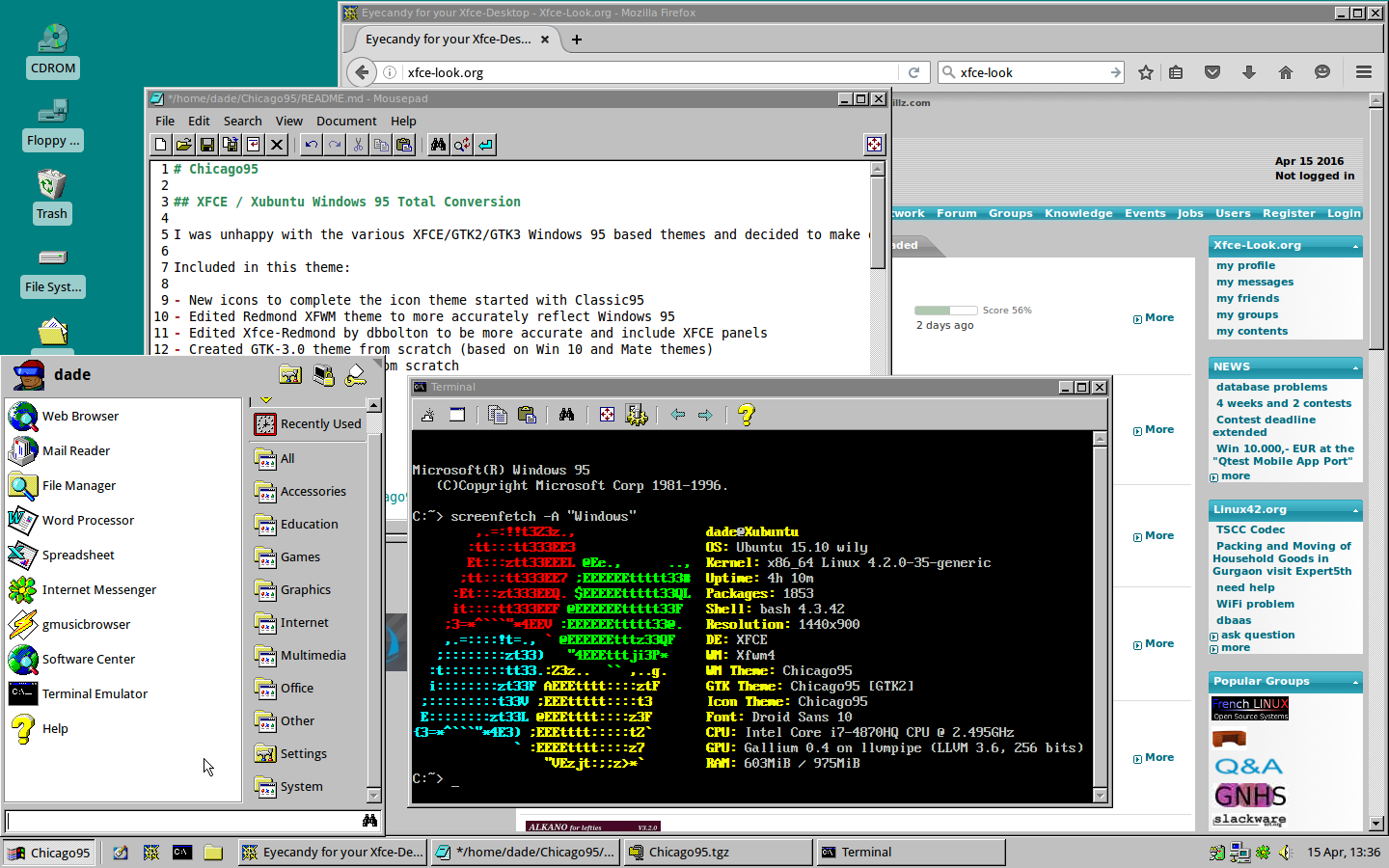Open Mousepad's Help menu
The image size is (1389, 868).
(403, 121)
